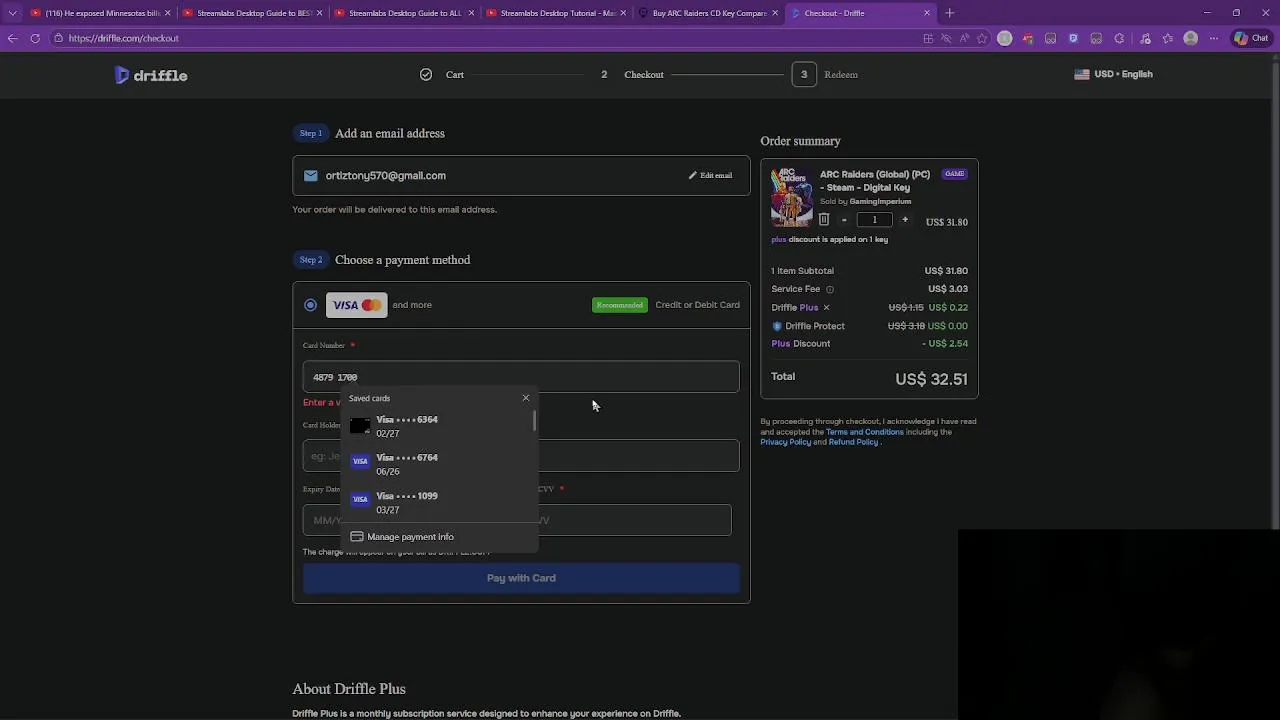Open the browser extensions puzzle icon

(x=1119, y=38)
